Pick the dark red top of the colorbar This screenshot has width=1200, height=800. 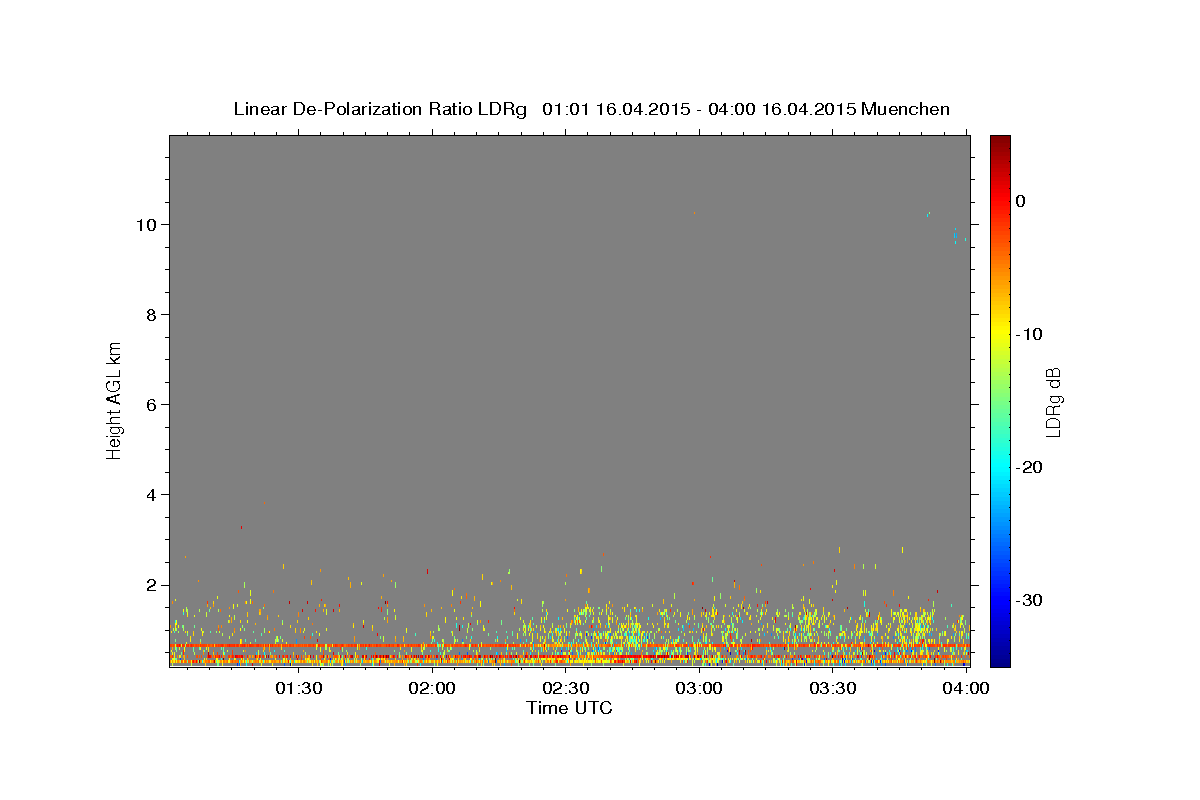(1000, 142)
